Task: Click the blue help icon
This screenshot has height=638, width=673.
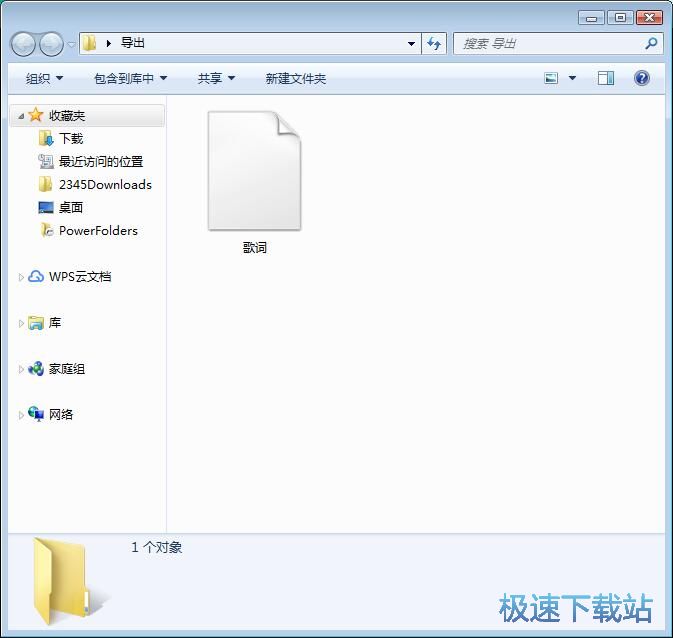Action: tap(642, 78)
